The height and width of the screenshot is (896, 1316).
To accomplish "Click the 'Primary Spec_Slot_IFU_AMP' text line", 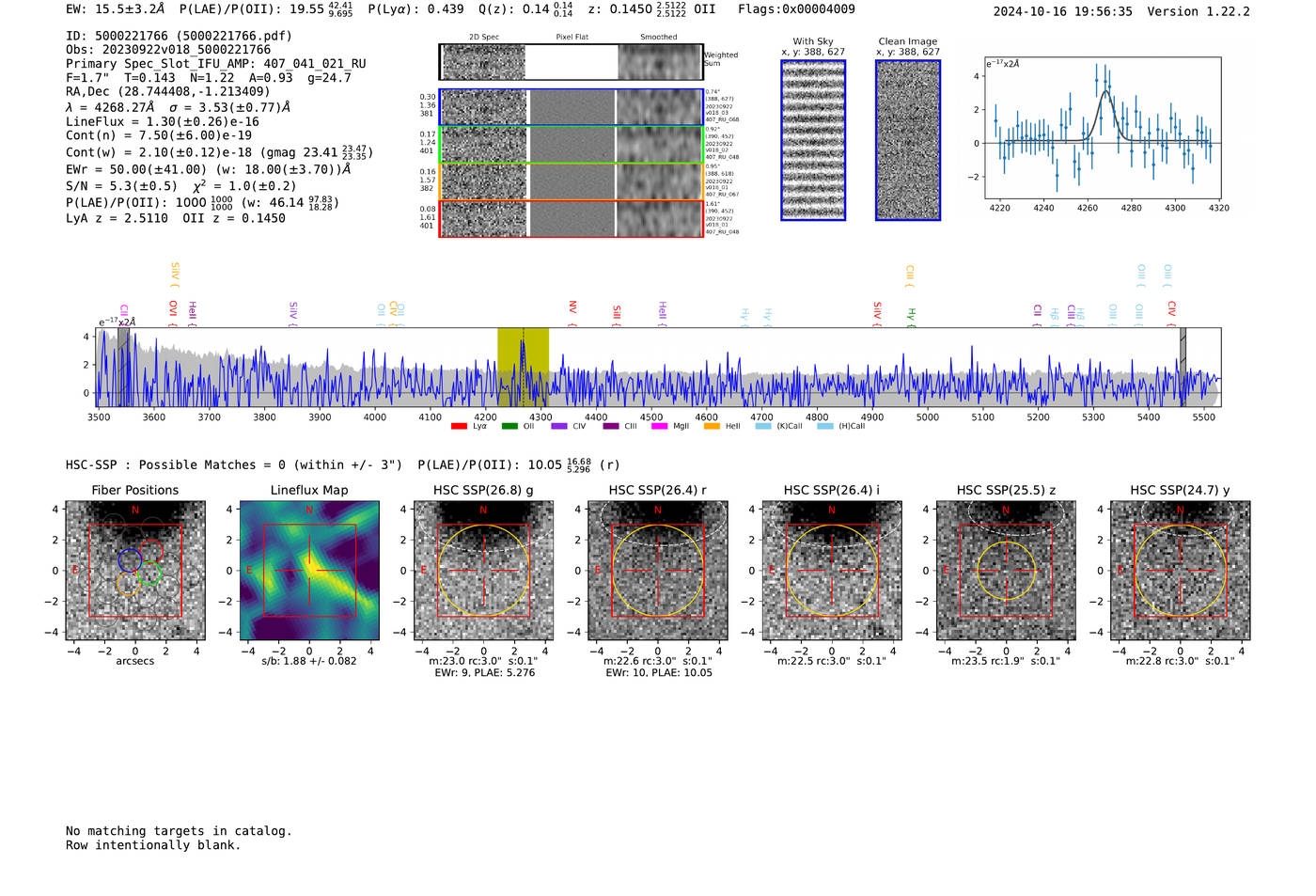I will 216,64.
